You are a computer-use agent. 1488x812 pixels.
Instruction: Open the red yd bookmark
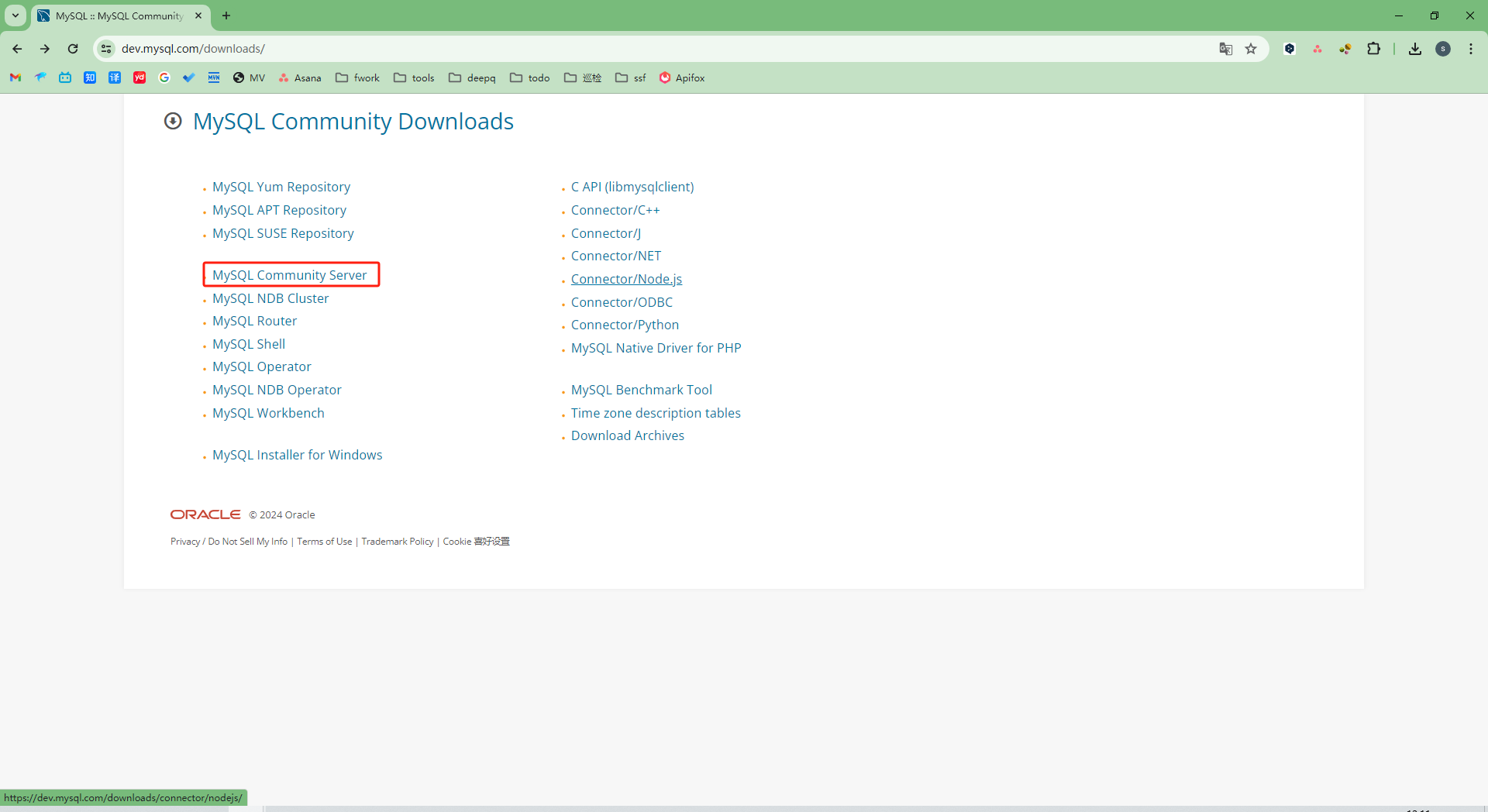coord(139,77)
